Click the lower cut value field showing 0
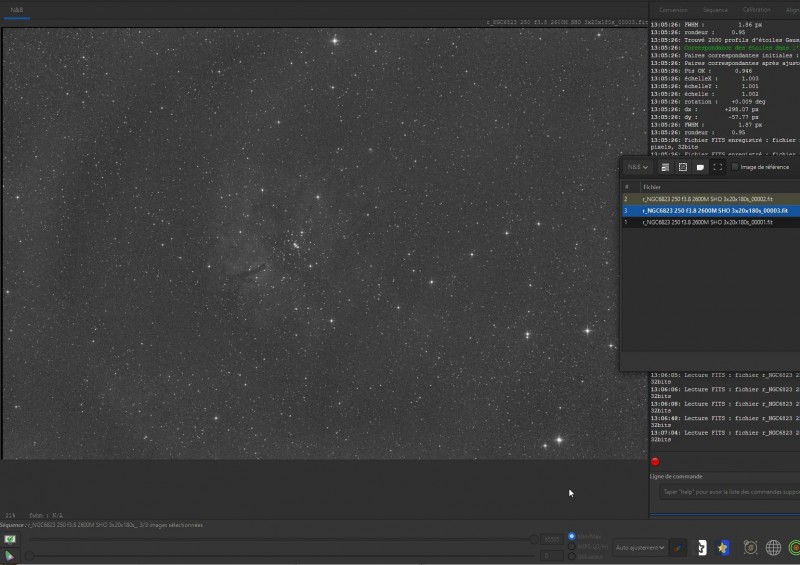This screenshot has width=800, height=565. (552, 555)
